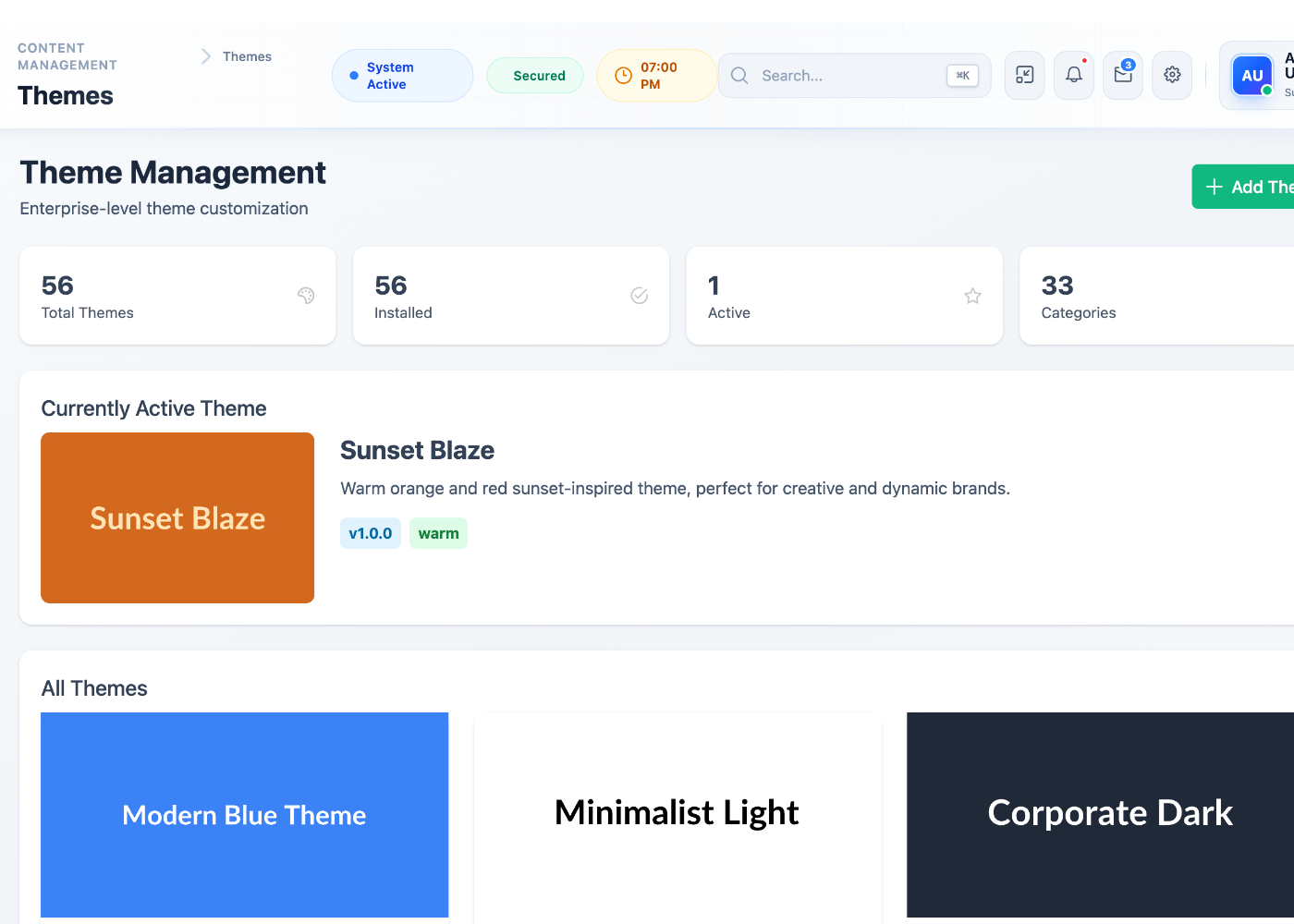
Task: Click the 33 Categories stat
Action: [1157, 296]
